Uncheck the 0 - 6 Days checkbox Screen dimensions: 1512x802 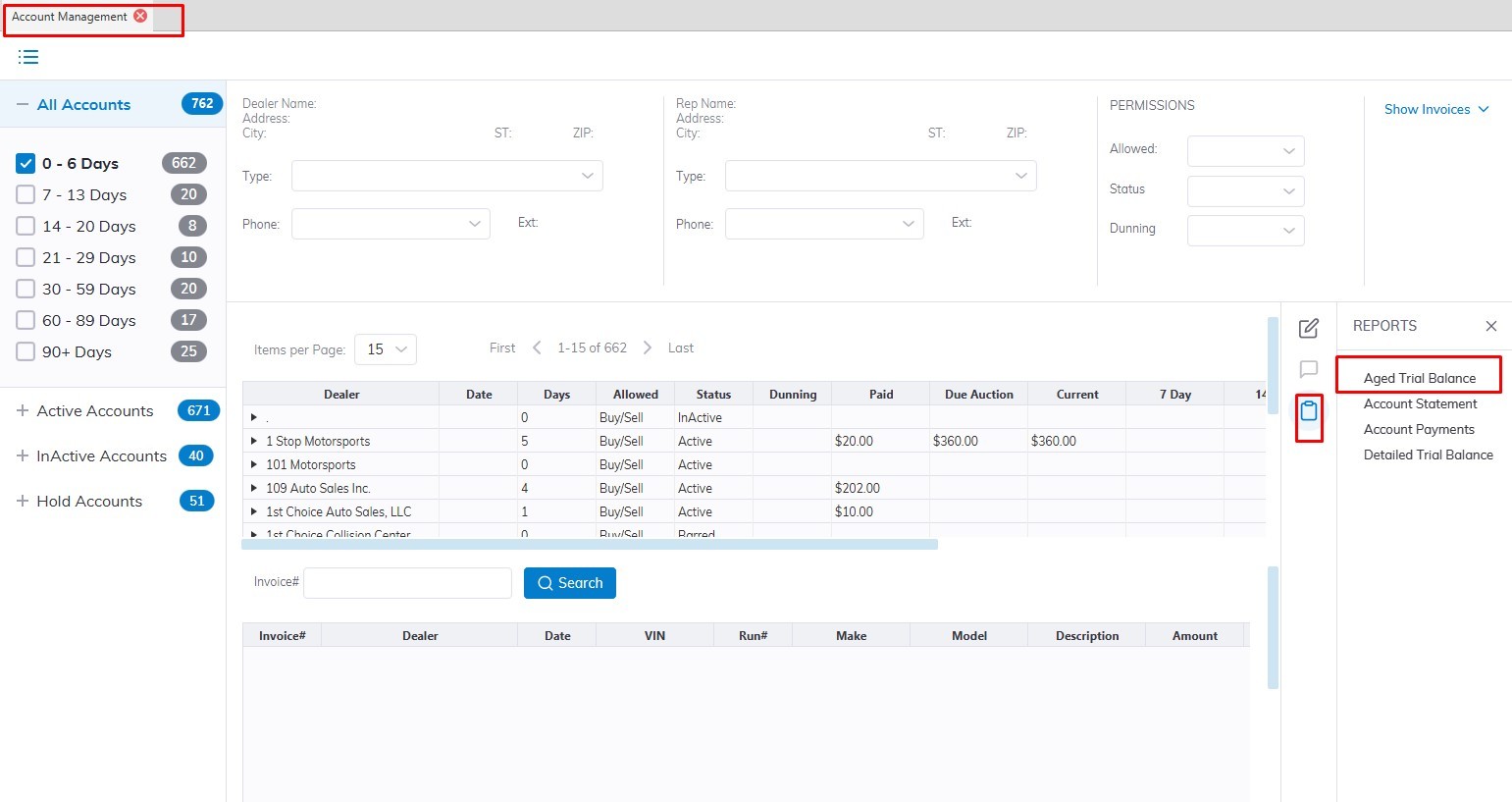click(26, 163)
